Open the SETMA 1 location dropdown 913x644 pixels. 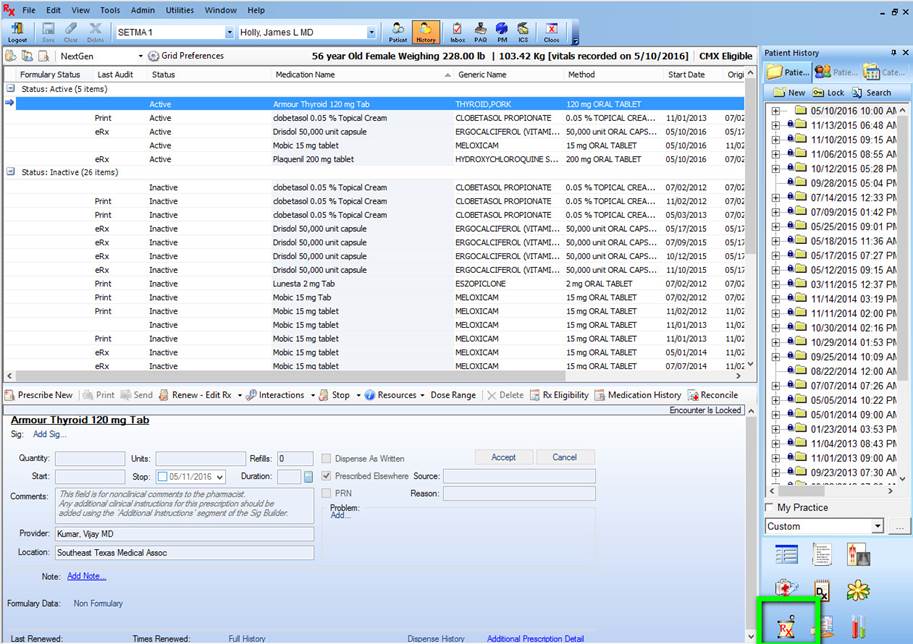[229, 33]
